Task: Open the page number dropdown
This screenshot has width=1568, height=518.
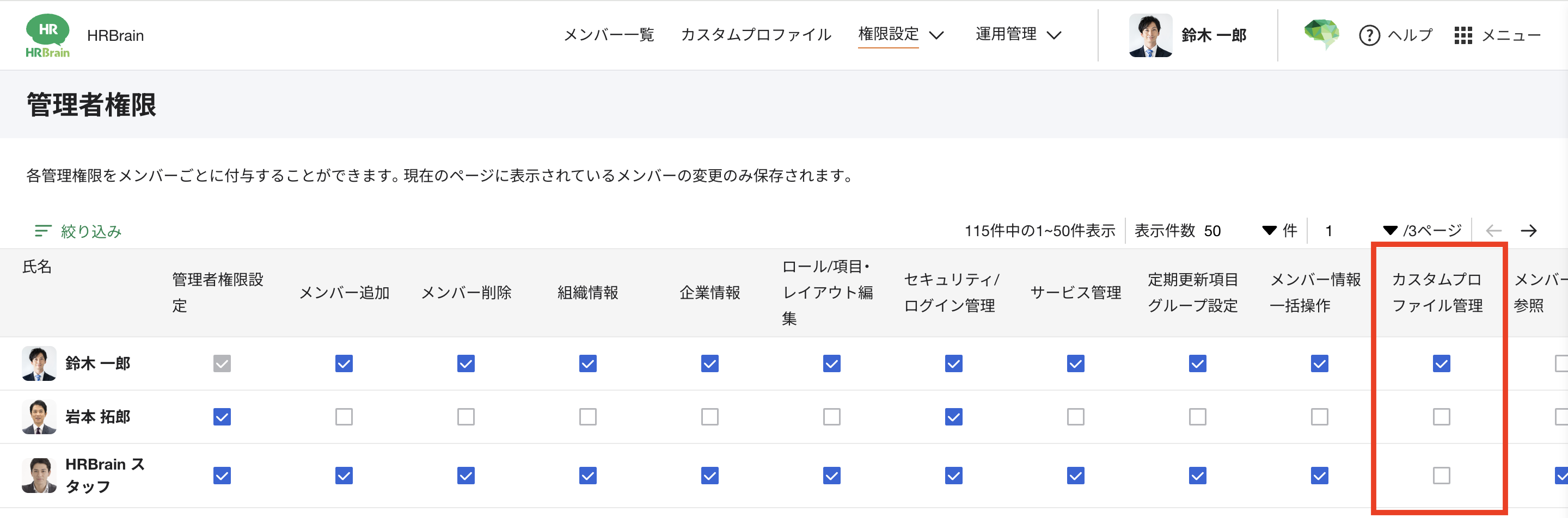Action: (1360, 231)
